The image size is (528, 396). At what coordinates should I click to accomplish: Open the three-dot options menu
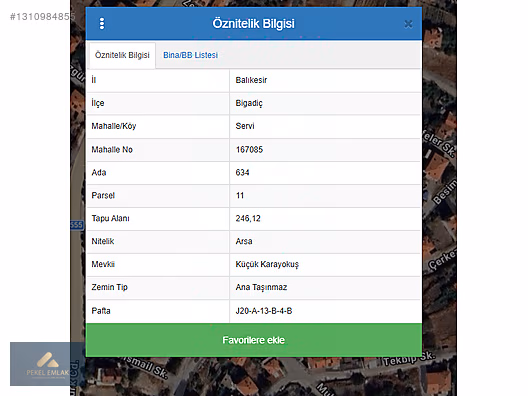(102, 24)
